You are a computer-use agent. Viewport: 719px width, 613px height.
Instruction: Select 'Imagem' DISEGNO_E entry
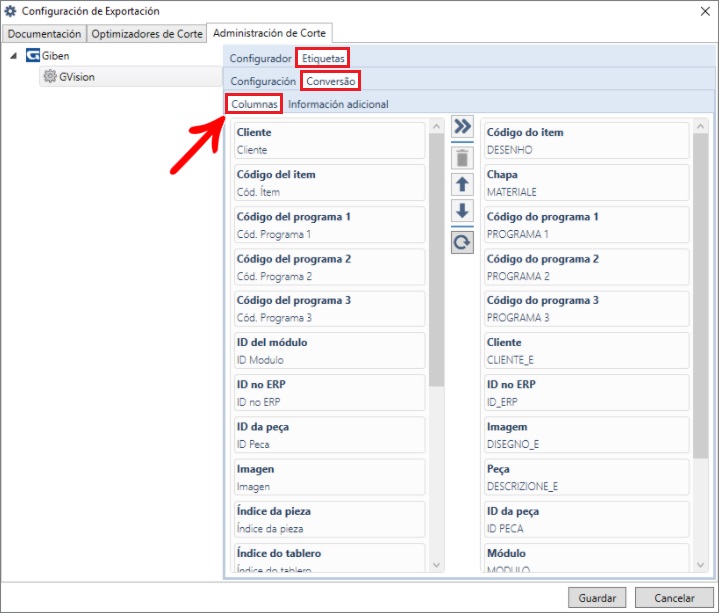(586, 435)
